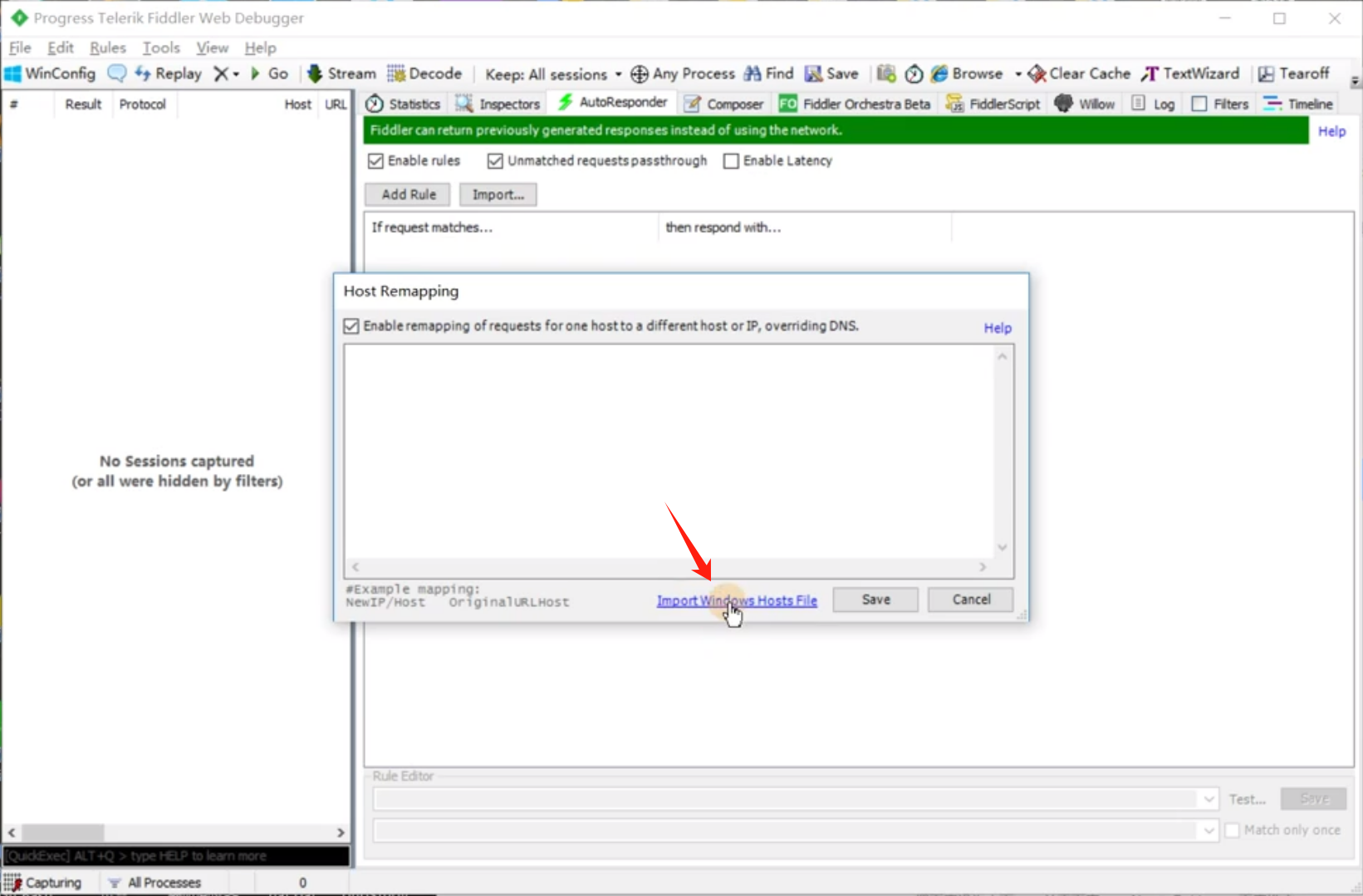The width and height of the screenshot is (1363, 896).
Task: Click the timer stopwatch icon
Action: tap(914, 74)
